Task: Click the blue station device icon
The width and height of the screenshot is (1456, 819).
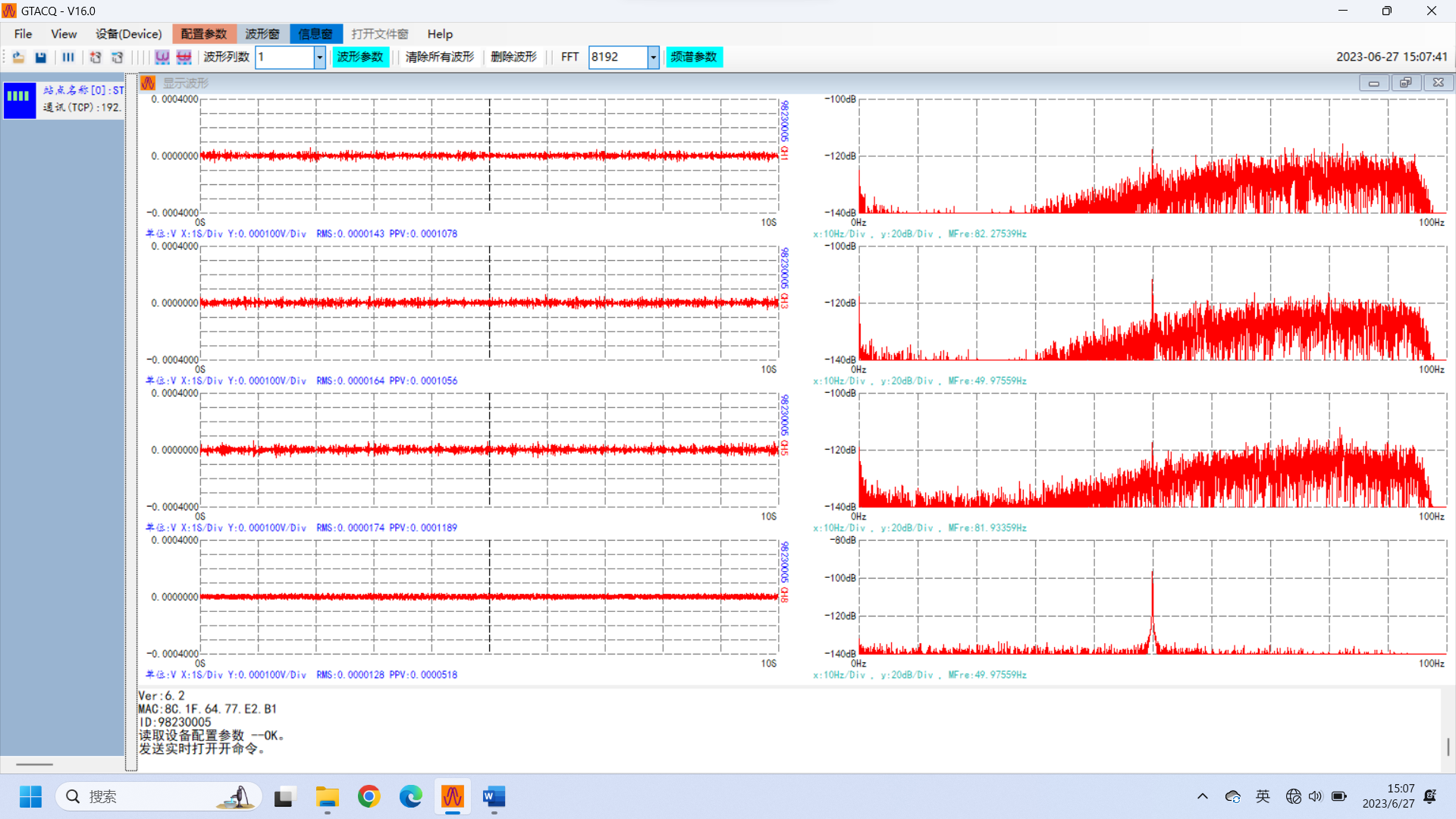Action: click(x=20, y=100)
